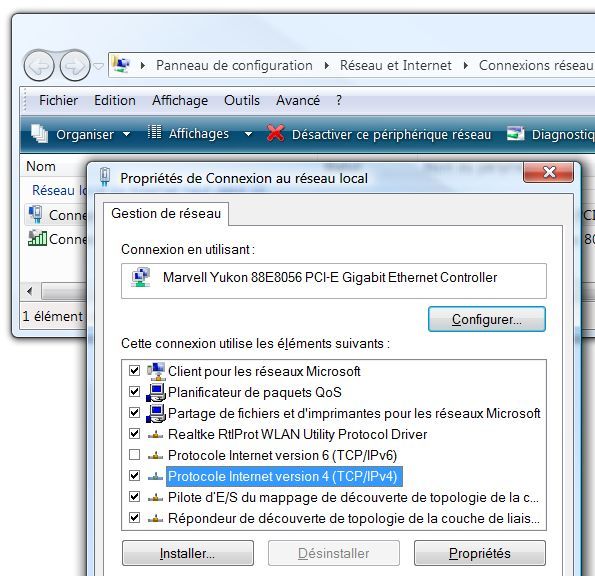The height and width of the screenshot is (576, 595).
Task: Open the Edition menu
Action: tap(115, 101)
